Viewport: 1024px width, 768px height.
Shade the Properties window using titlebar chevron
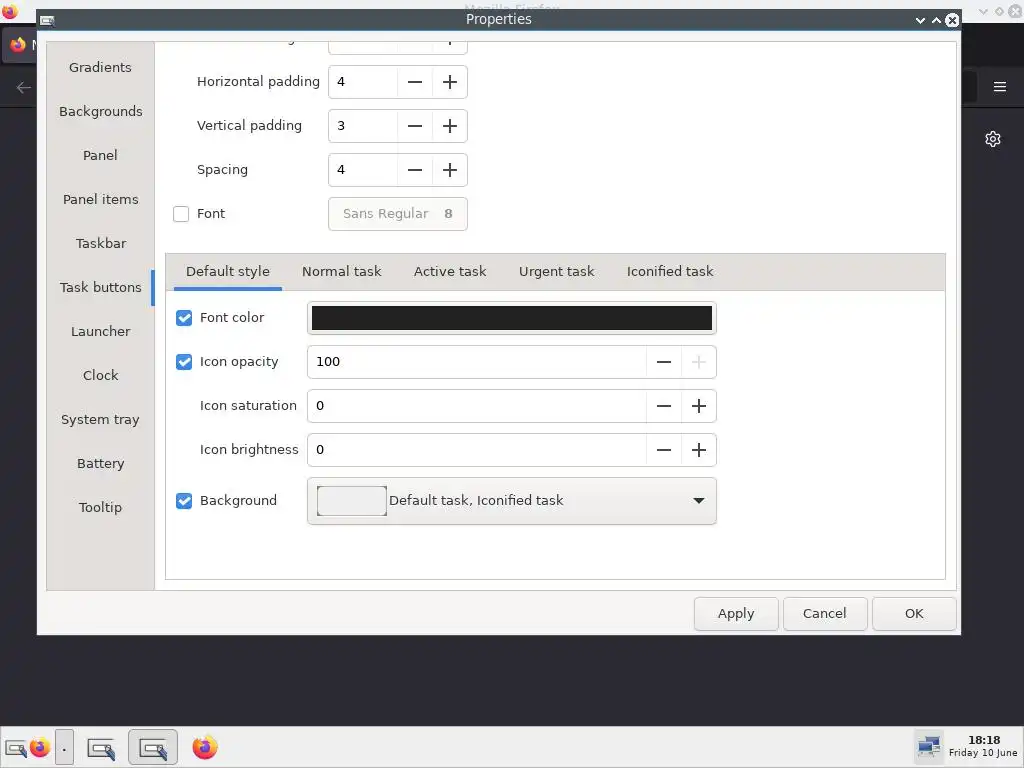point(920,20)
